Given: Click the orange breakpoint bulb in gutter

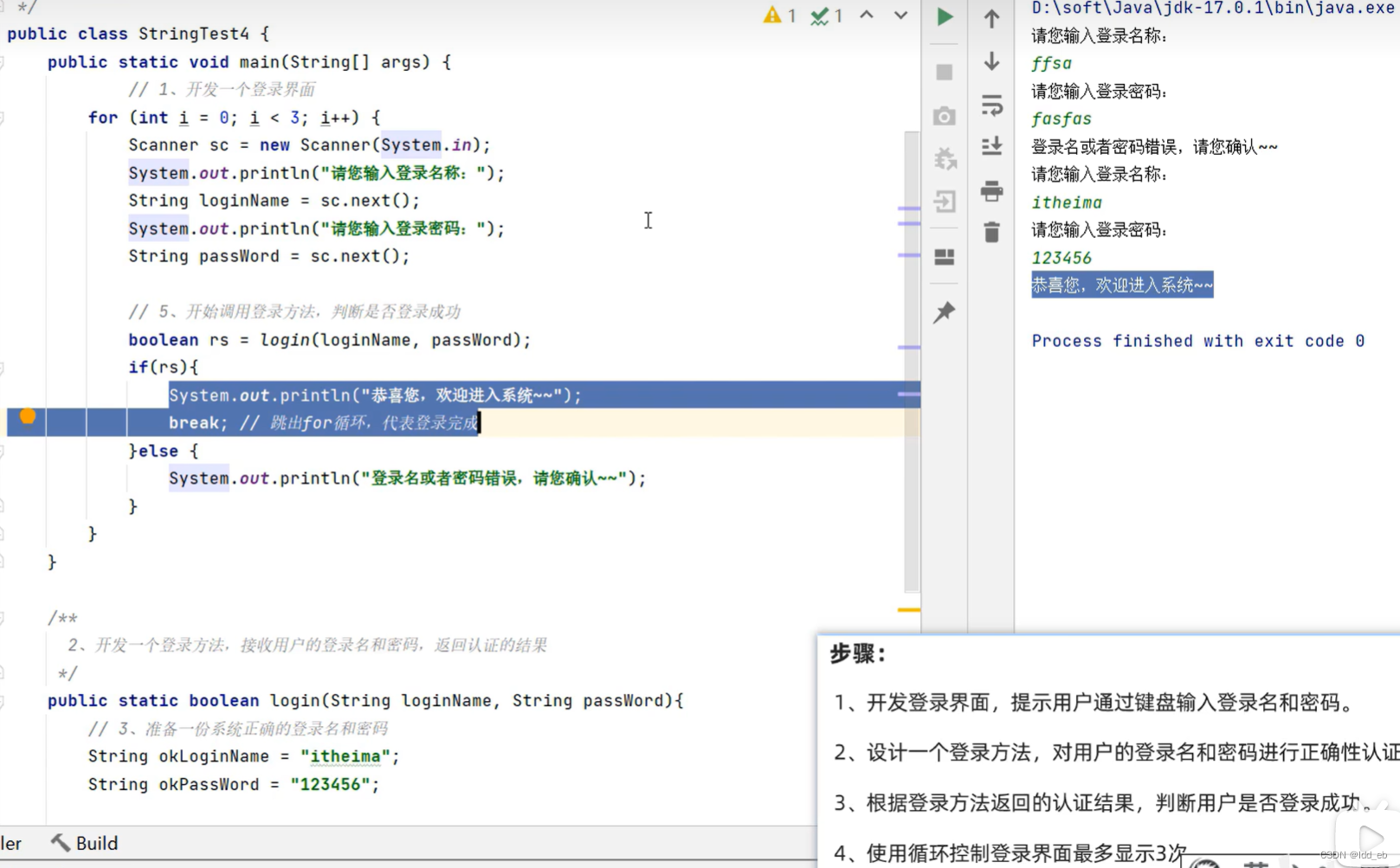Looking at the screenshot, I should click(28, 416).
